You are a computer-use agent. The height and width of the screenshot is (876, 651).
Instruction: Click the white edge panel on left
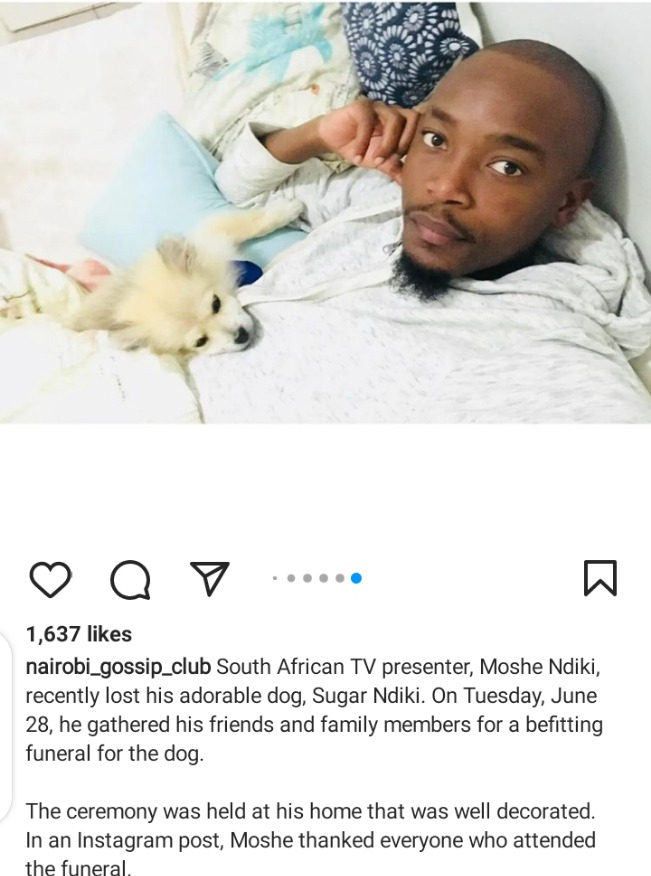[5, 728]
